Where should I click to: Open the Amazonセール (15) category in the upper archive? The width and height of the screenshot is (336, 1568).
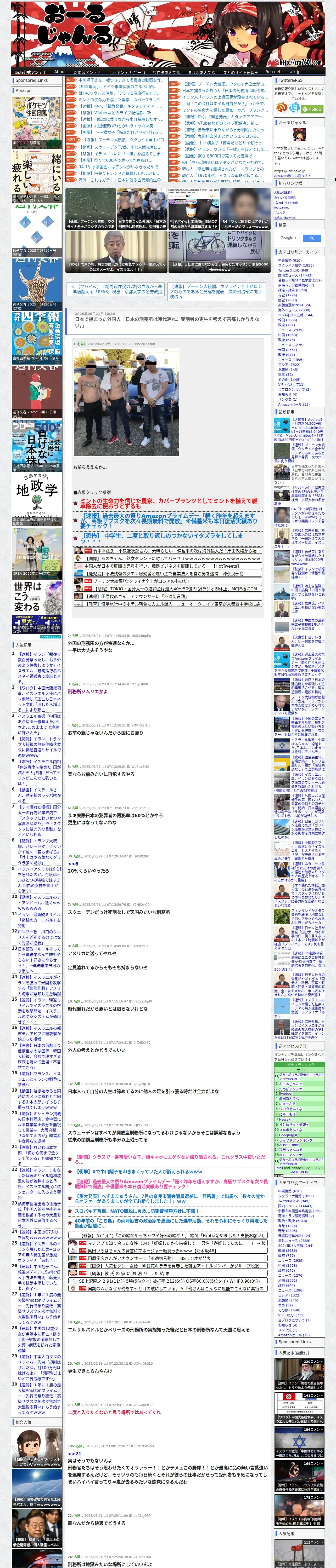point(293,404)
